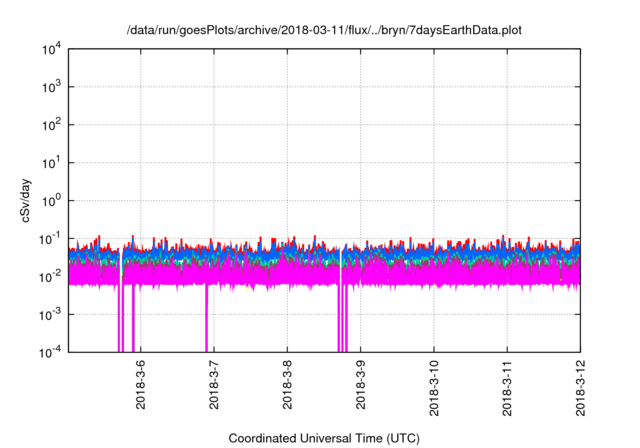Click the 10^0 y-axis tick label
Screen dimensions: 640x448
point(52,201)
